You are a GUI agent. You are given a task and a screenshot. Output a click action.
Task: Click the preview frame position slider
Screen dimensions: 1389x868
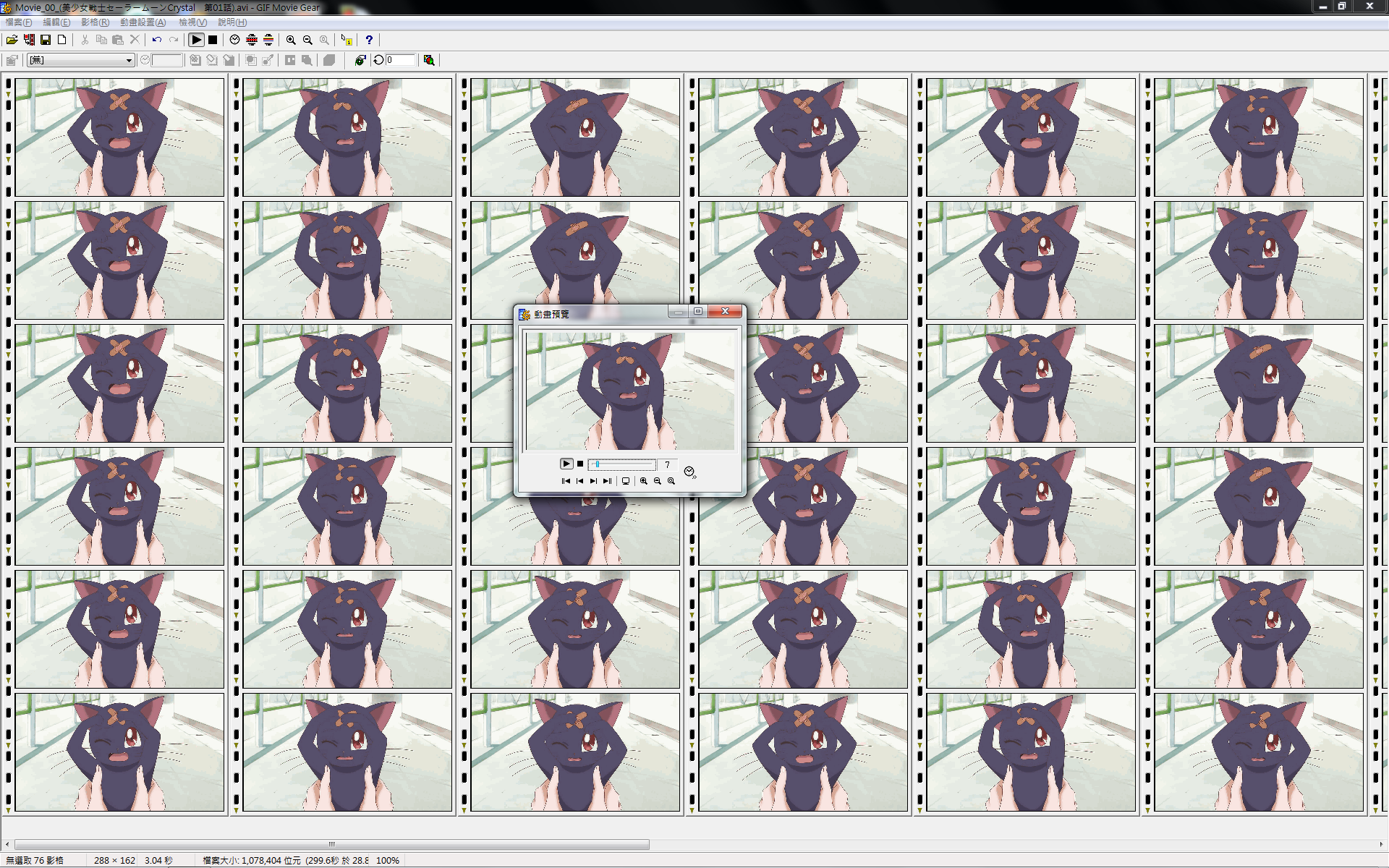(622, 464)
